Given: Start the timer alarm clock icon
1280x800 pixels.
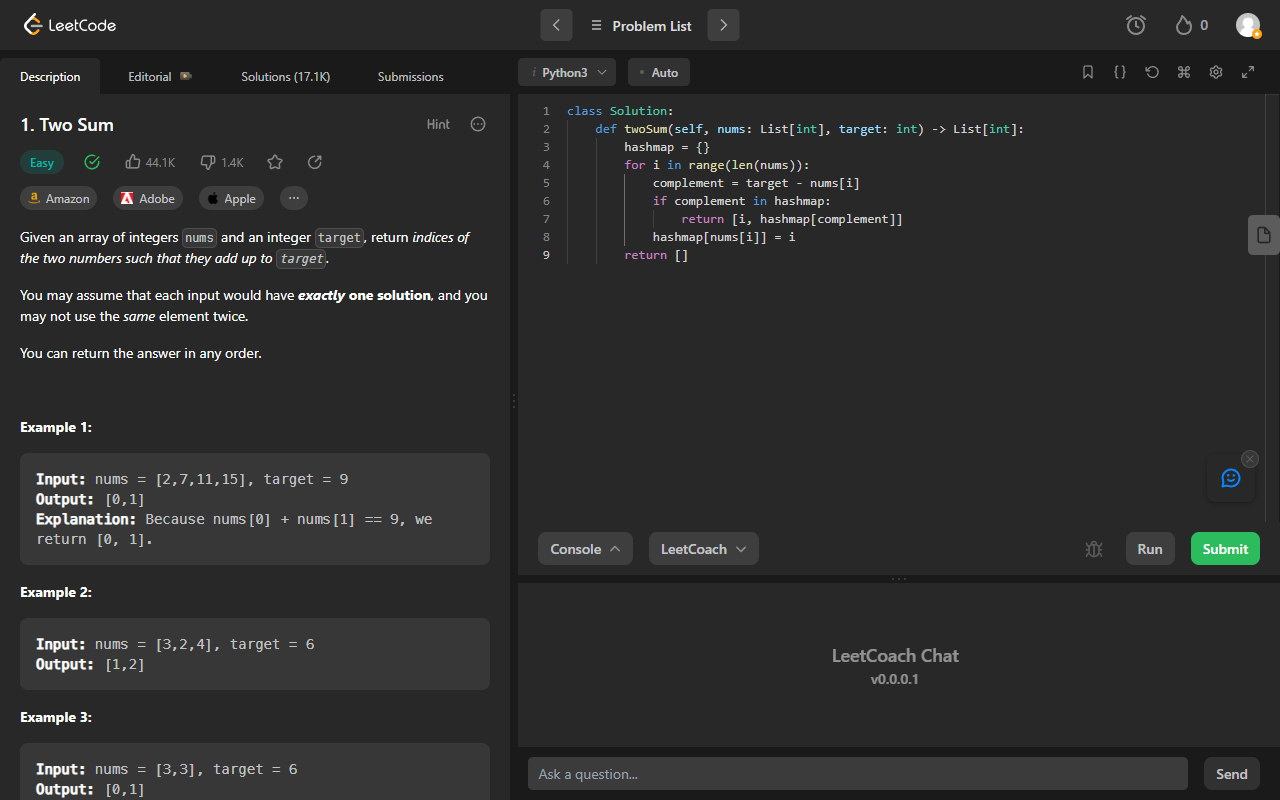Looking at the screenshot, I should (1136, 25).
